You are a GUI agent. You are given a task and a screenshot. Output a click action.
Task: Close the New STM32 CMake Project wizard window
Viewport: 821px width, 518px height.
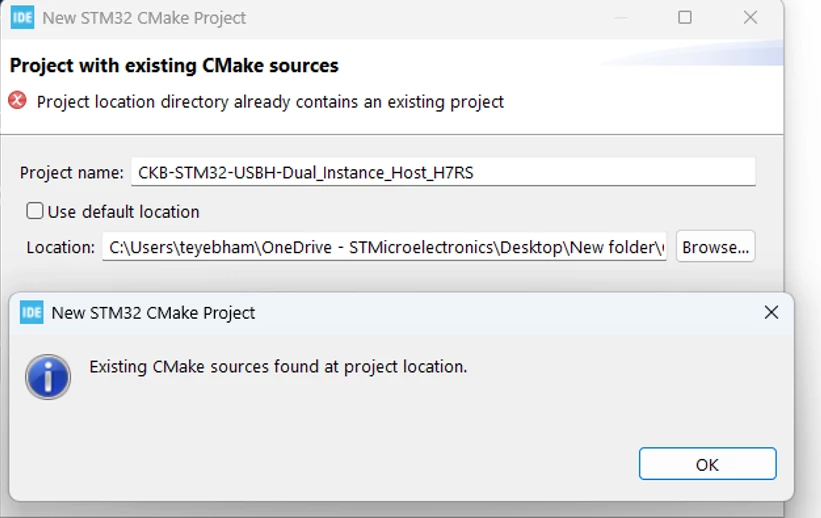point(750,17)
